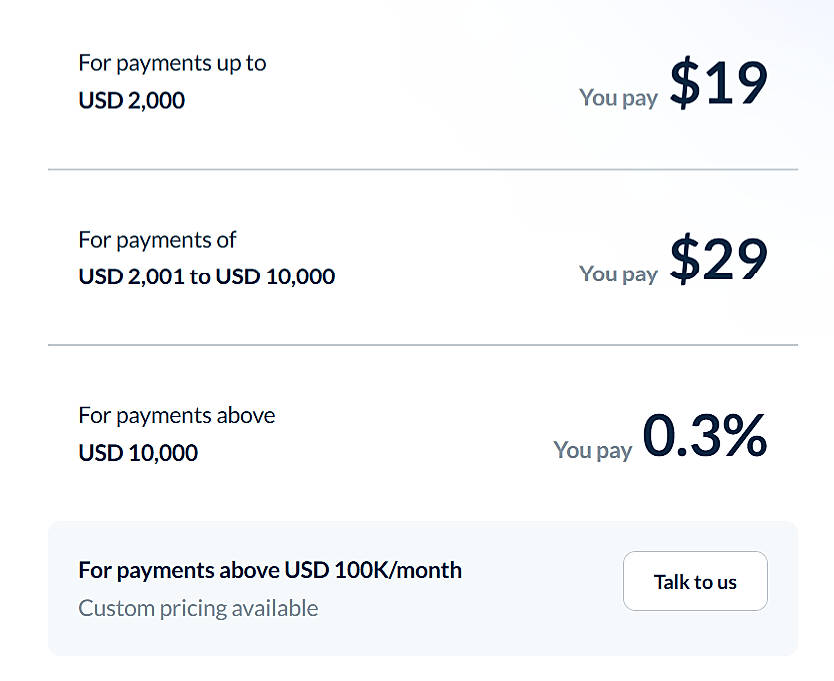Click the 0.3% rate label
The width and height of the screenshot is (834, 681).
tap(706, 435)
